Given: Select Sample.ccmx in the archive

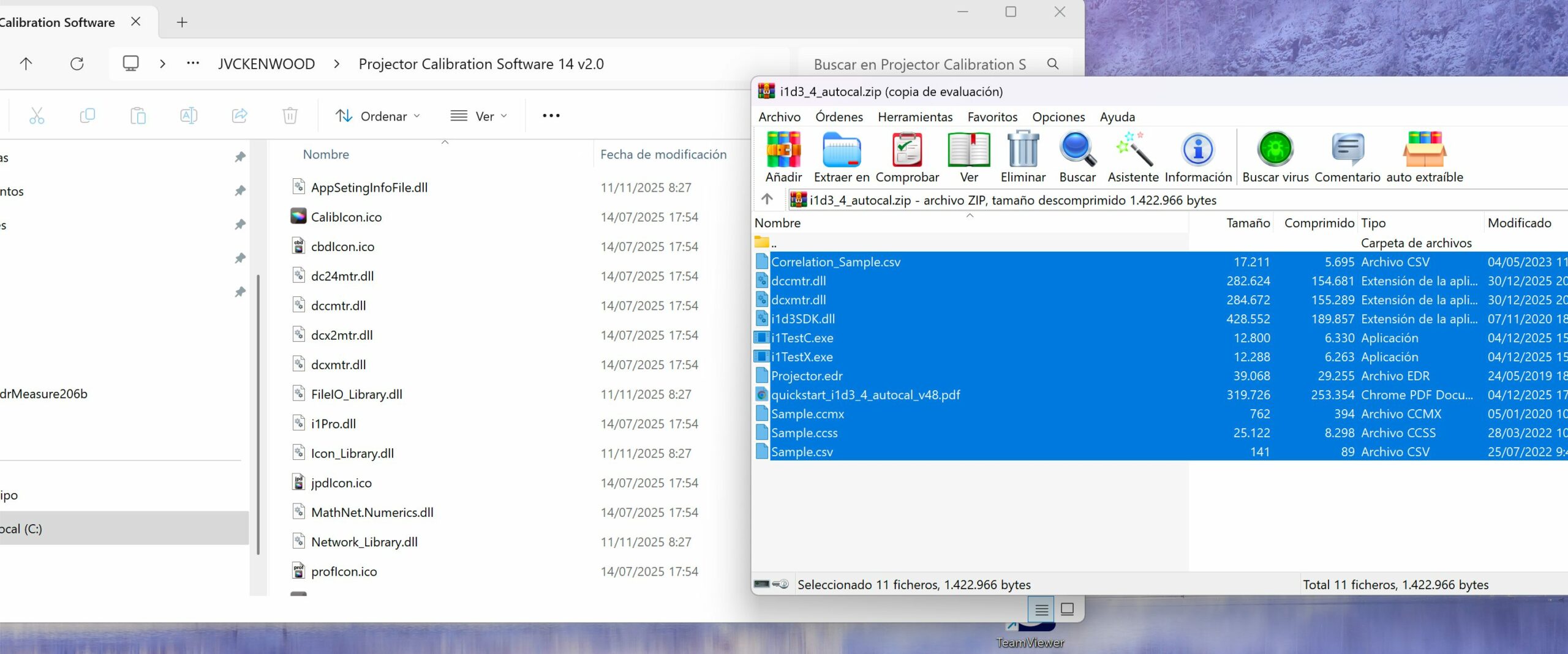Looking at the screenshot, I should pyautogui.click(x=807, y=413).
